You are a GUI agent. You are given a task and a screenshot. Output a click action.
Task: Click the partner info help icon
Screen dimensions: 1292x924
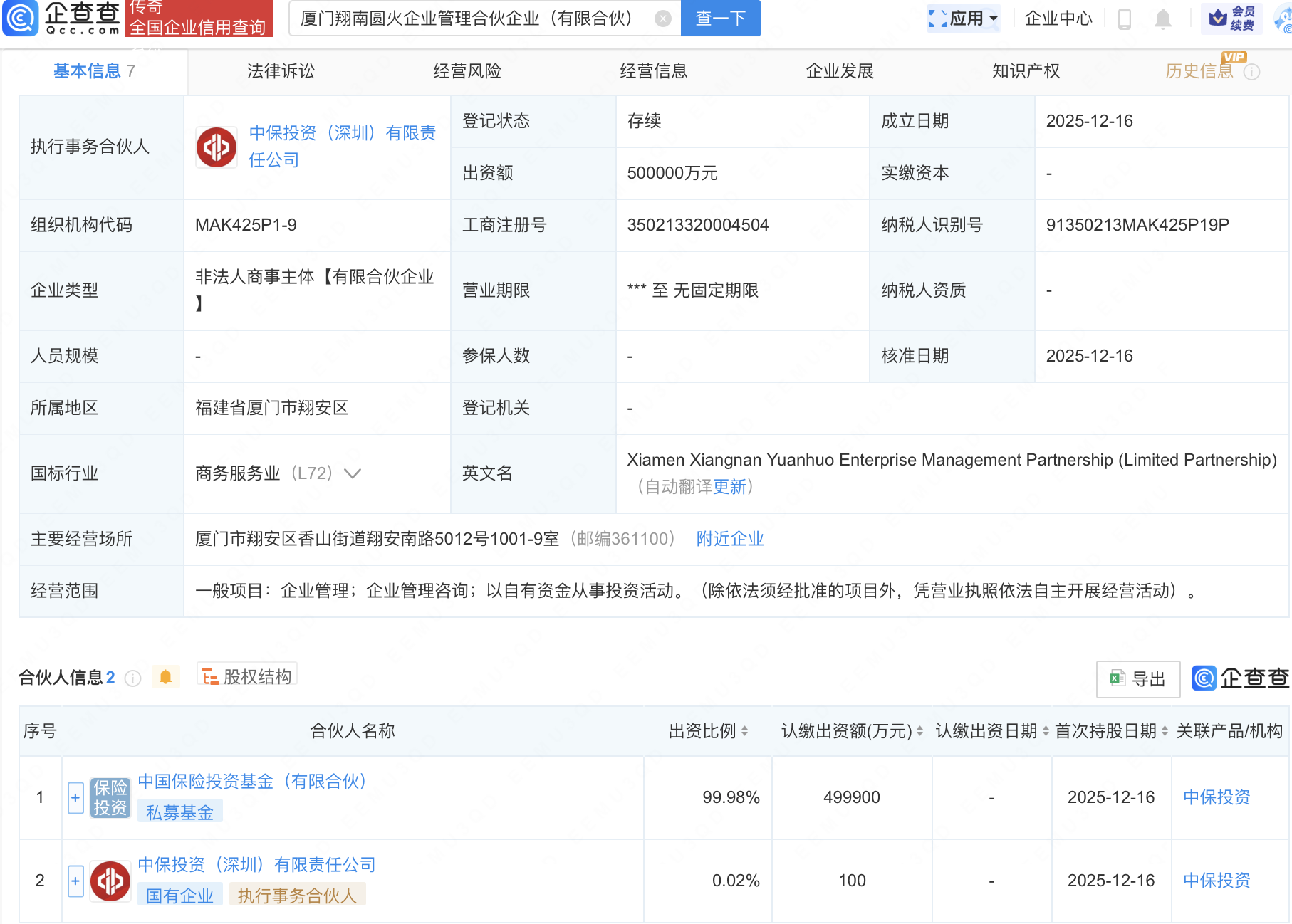click(x=132, y=678)
